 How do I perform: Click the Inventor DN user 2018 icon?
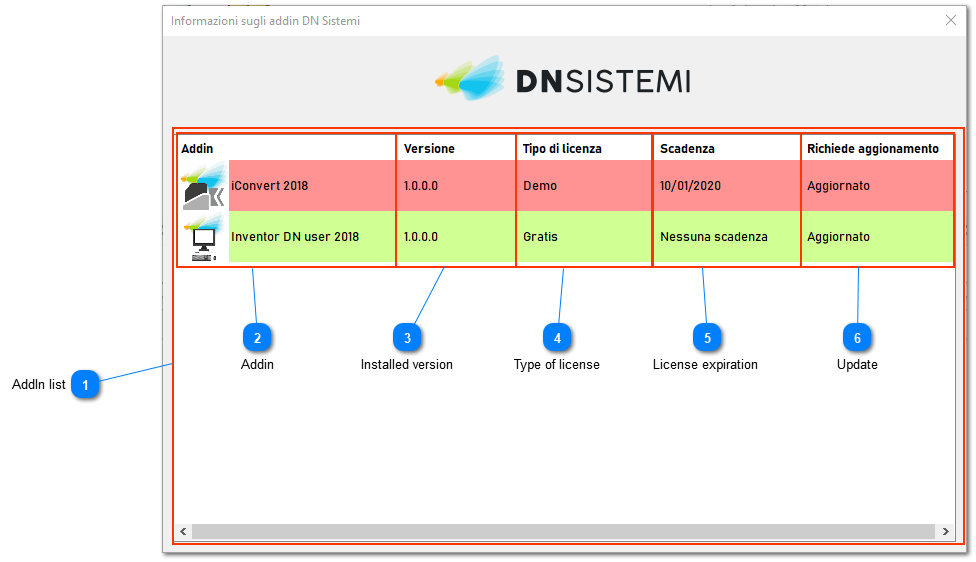tap(204, 237)
